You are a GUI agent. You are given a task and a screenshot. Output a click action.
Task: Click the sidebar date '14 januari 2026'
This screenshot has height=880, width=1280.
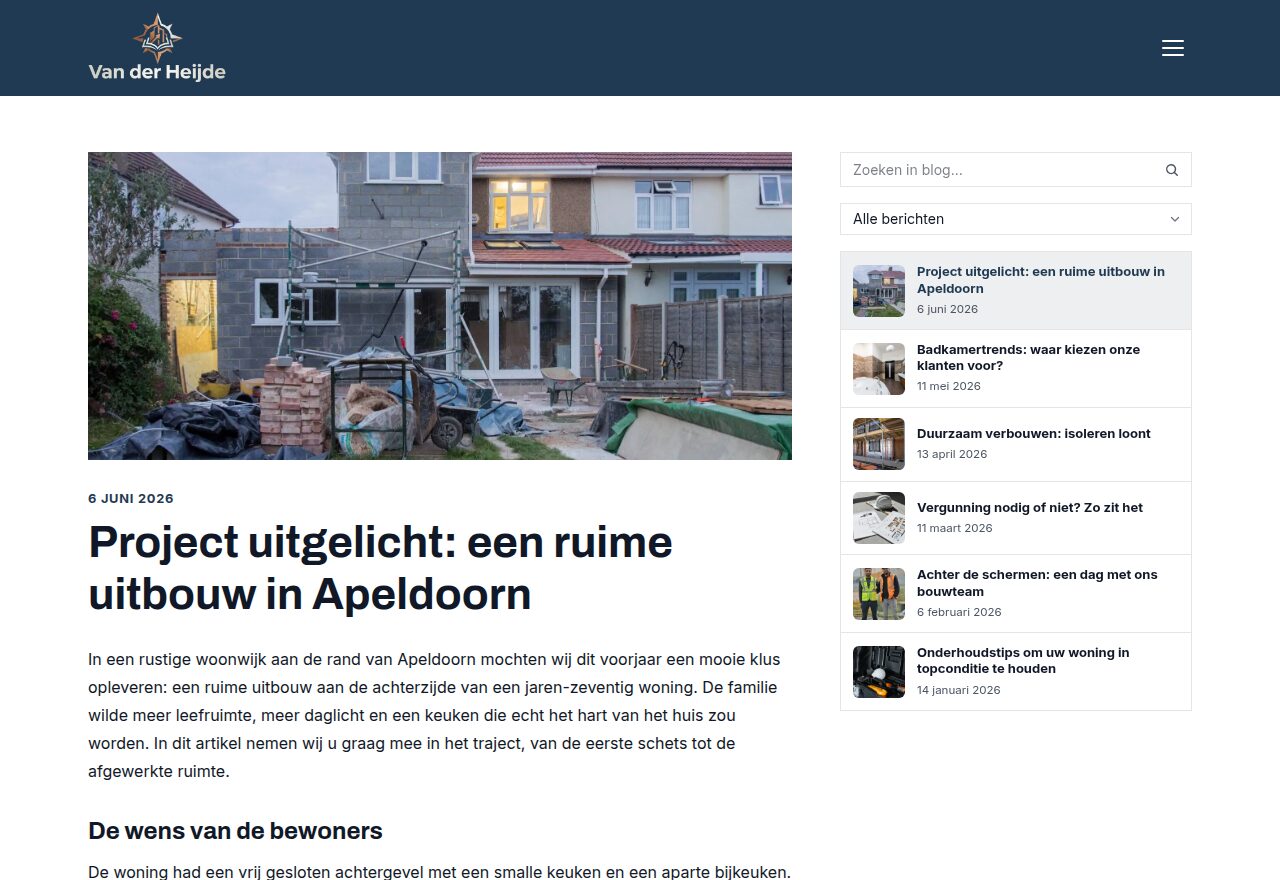[x=959, y=690]
